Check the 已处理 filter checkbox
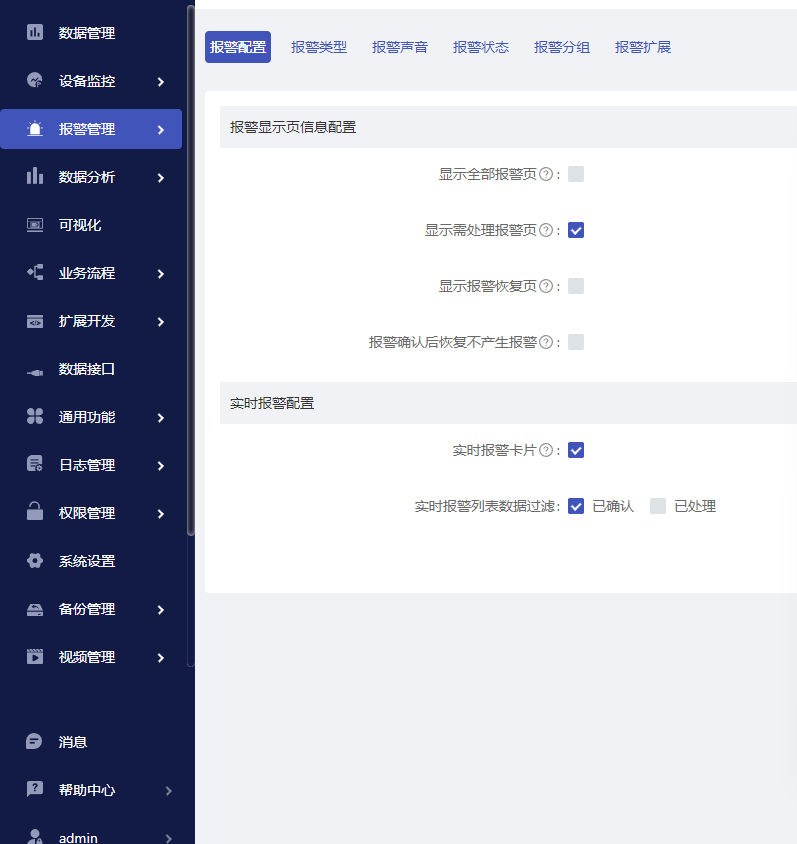This screenshot has height=844, width=797. tap(658, 506)
